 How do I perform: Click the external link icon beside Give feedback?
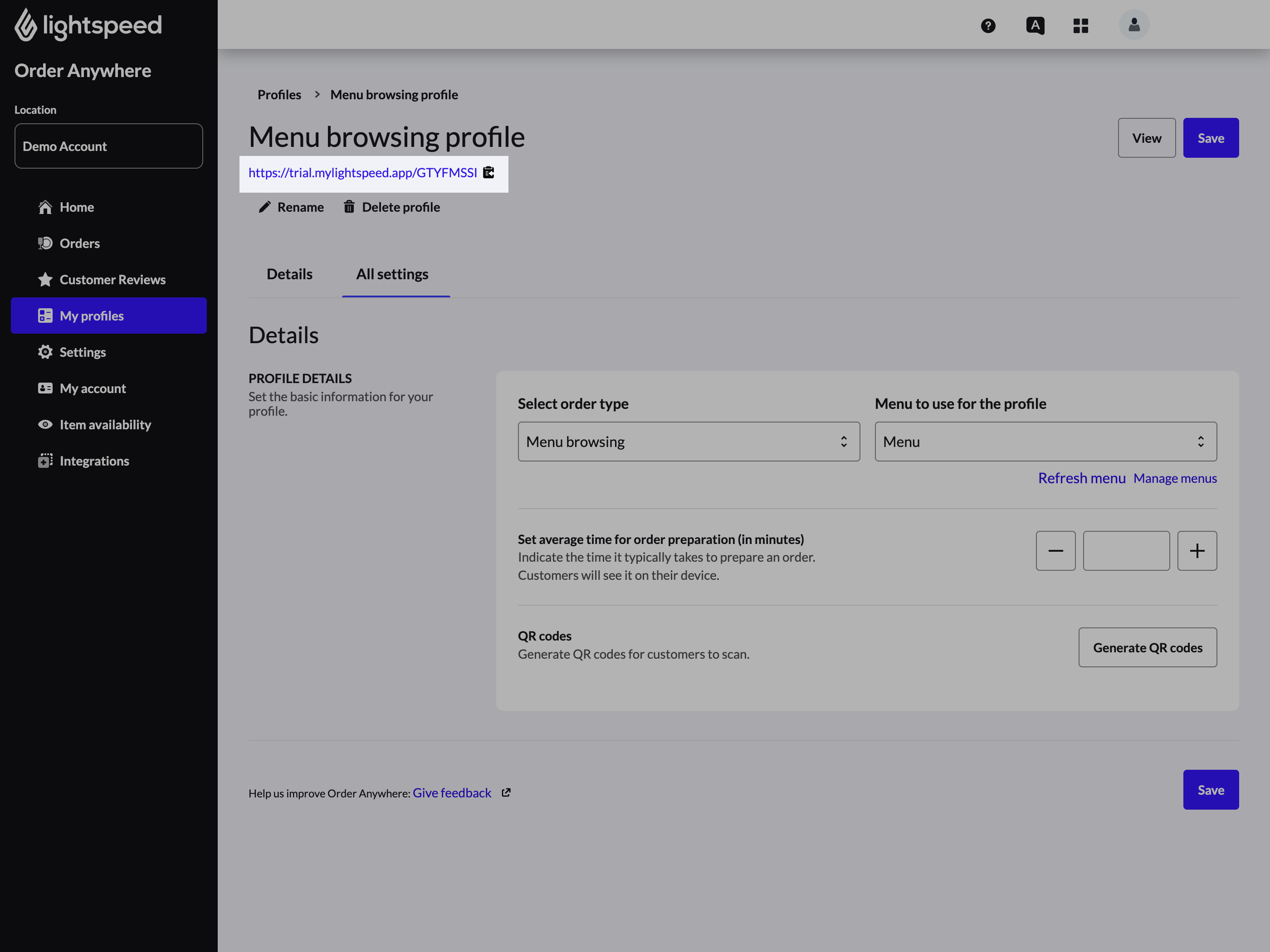pyautogui.click(x=505, y=792)
